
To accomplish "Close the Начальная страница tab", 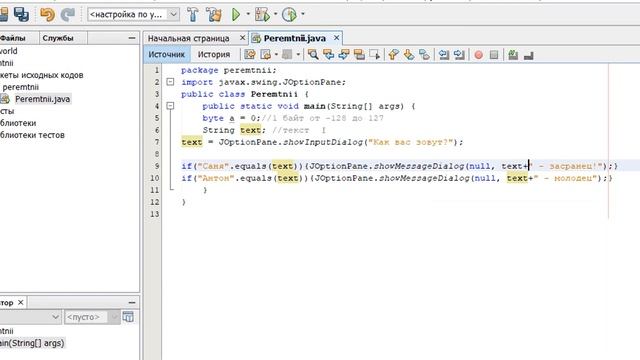I will (242, 38).
